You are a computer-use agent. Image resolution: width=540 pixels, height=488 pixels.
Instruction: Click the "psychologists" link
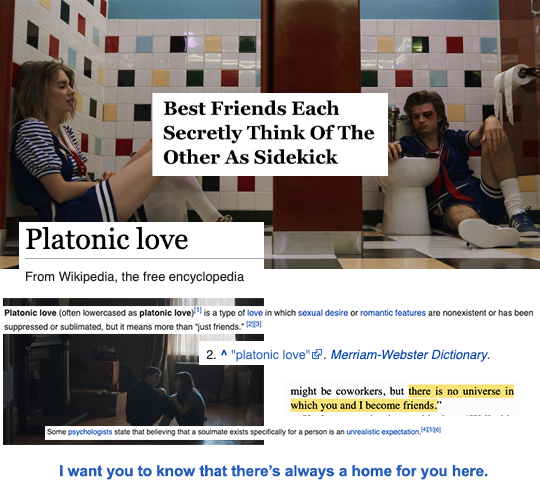(x=90, y=432)
